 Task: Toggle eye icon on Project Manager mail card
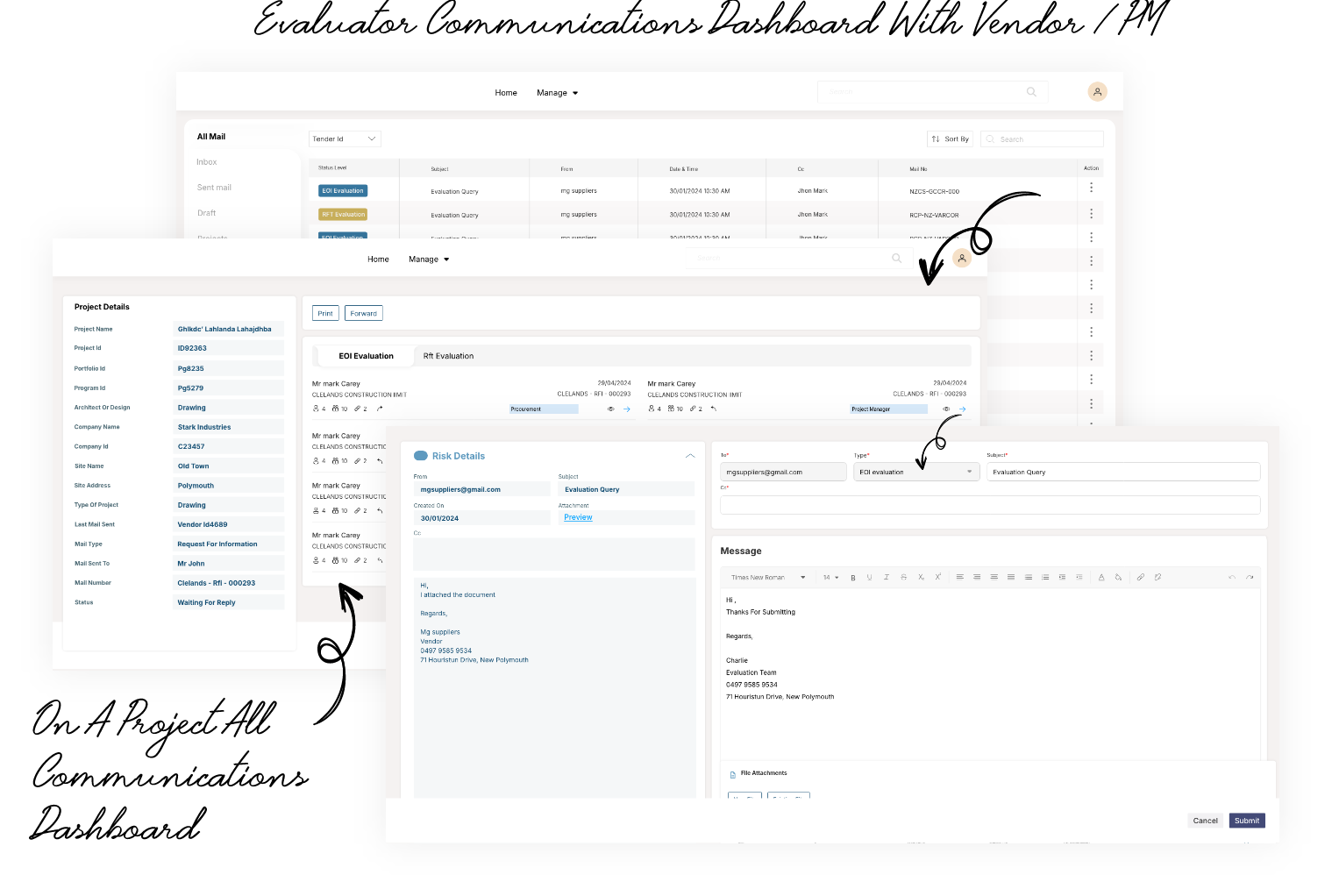click(946, 409)
